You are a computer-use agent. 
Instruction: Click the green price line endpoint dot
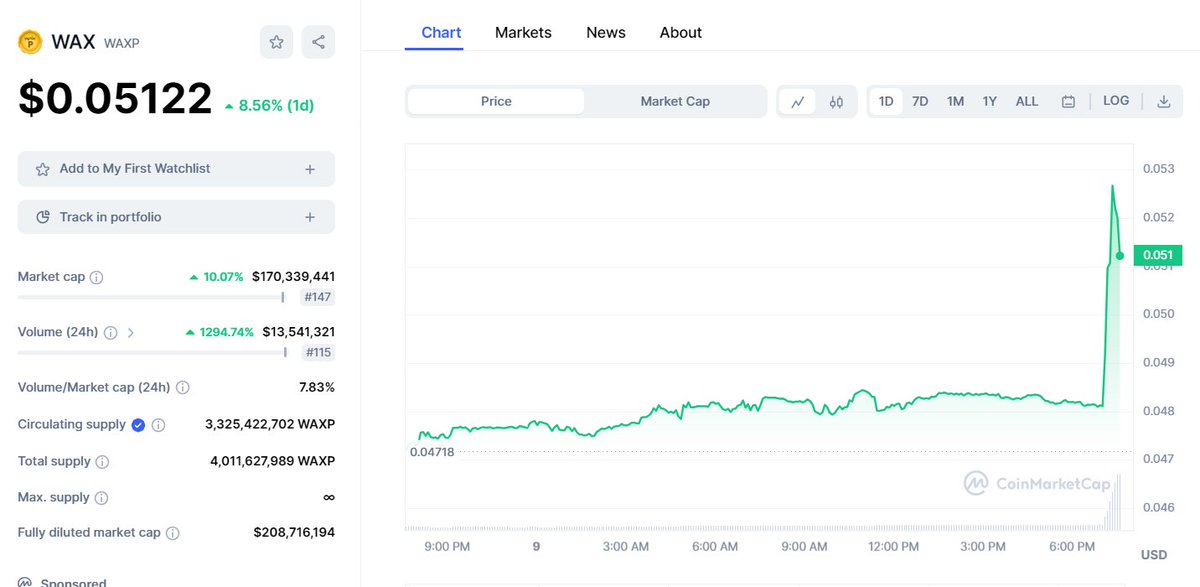tap(1120, 256)
